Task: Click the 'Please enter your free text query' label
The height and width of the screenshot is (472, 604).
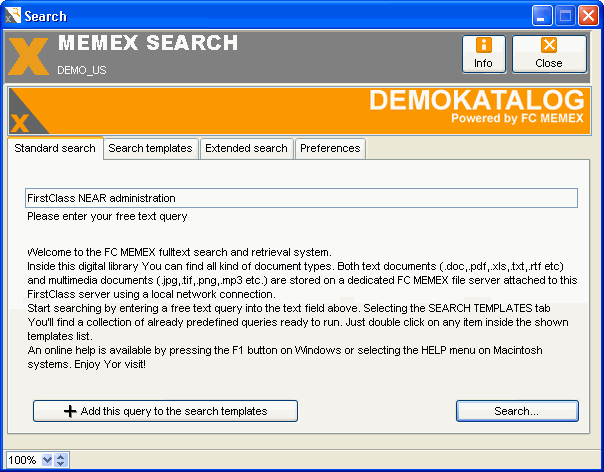Action: click(x=107, y=217)
